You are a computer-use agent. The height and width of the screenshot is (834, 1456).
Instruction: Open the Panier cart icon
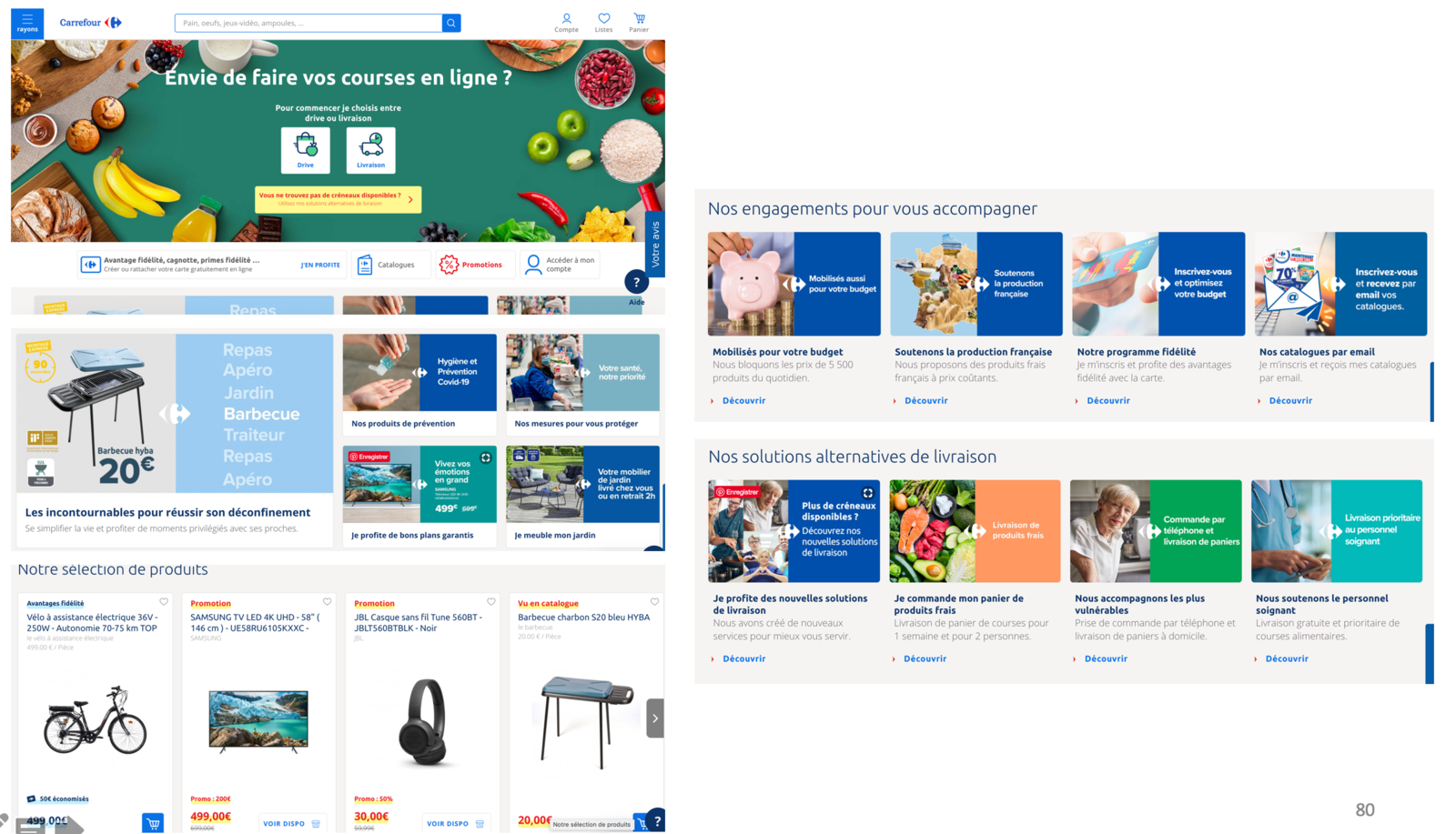click(639, 23)
